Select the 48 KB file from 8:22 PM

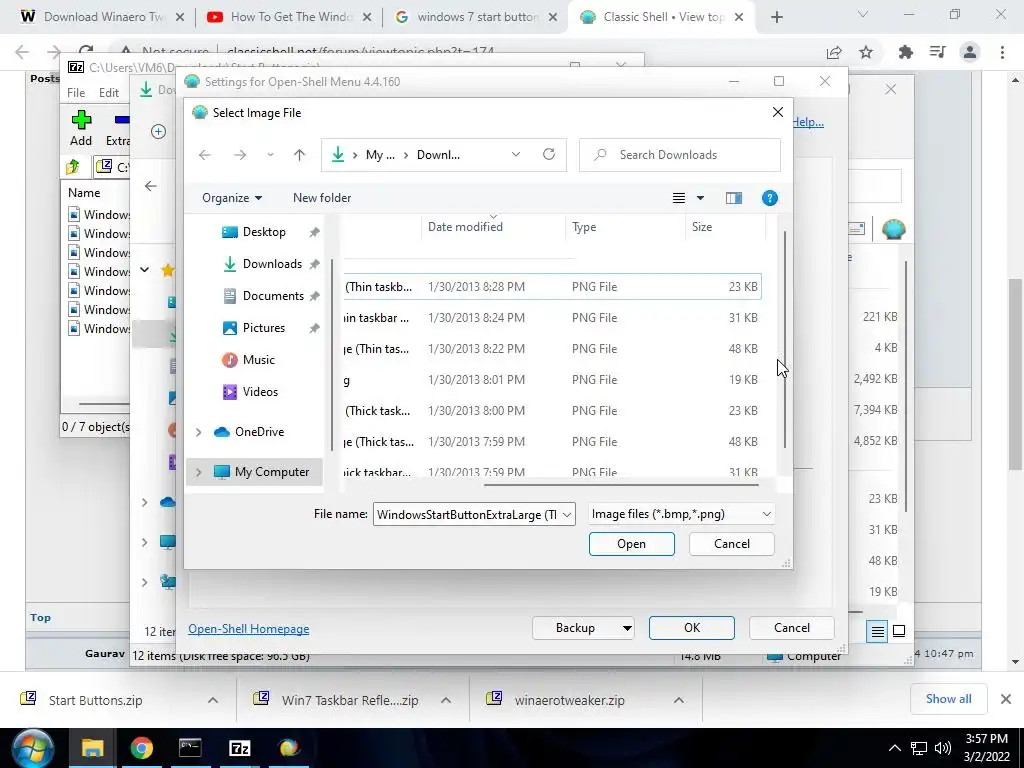click(x=552, y=349)
